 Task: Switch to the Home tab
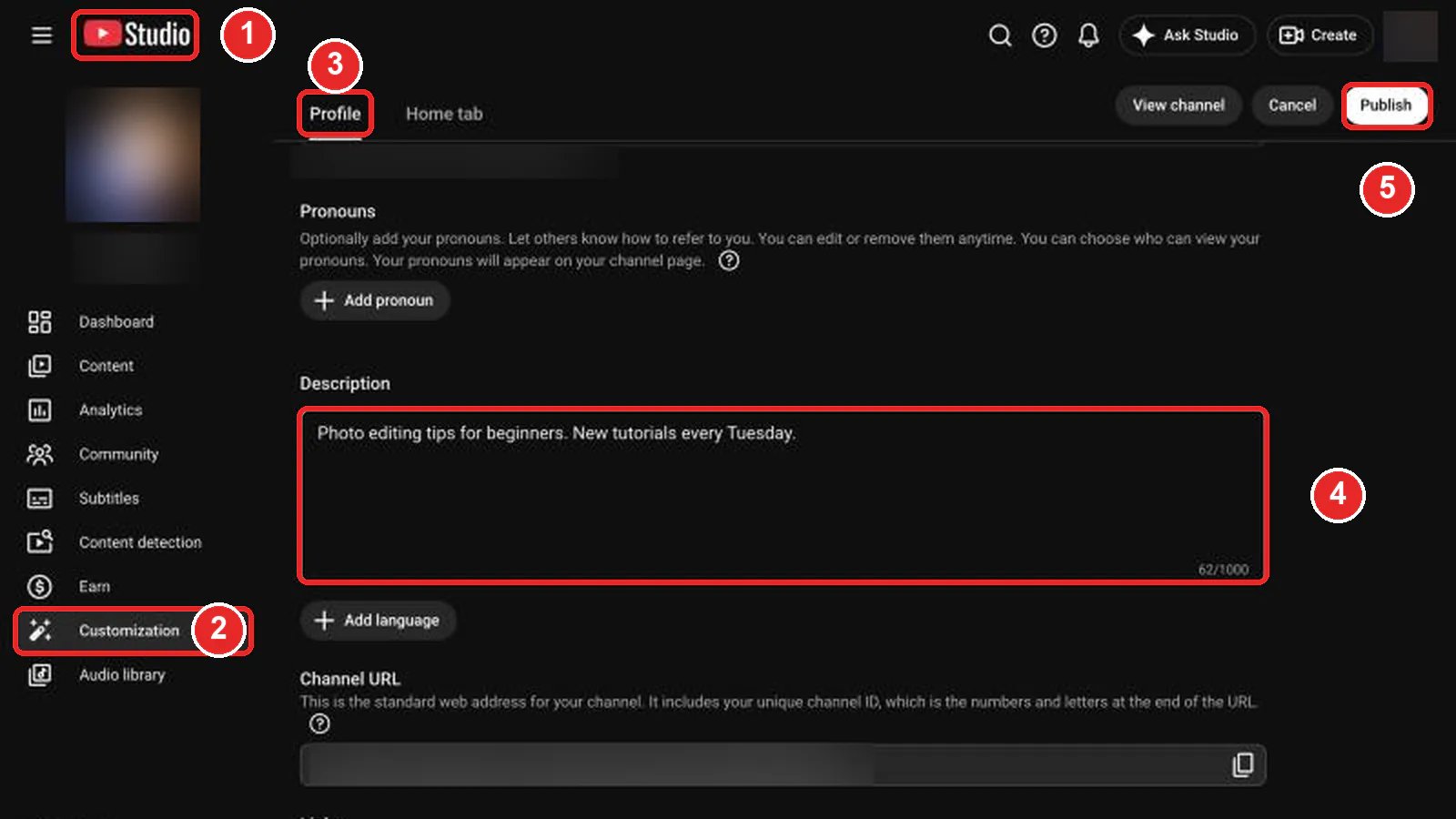pyautogui.click(x=444, y=114)
